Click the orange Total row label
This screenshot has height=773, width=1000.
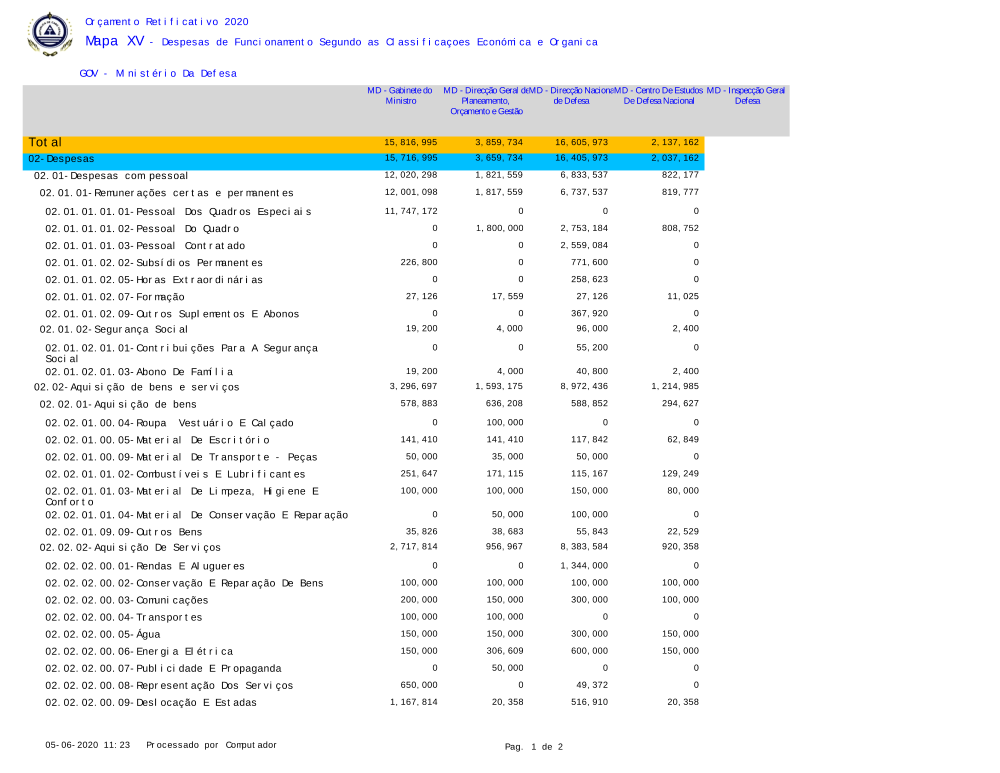pos(46,143)
